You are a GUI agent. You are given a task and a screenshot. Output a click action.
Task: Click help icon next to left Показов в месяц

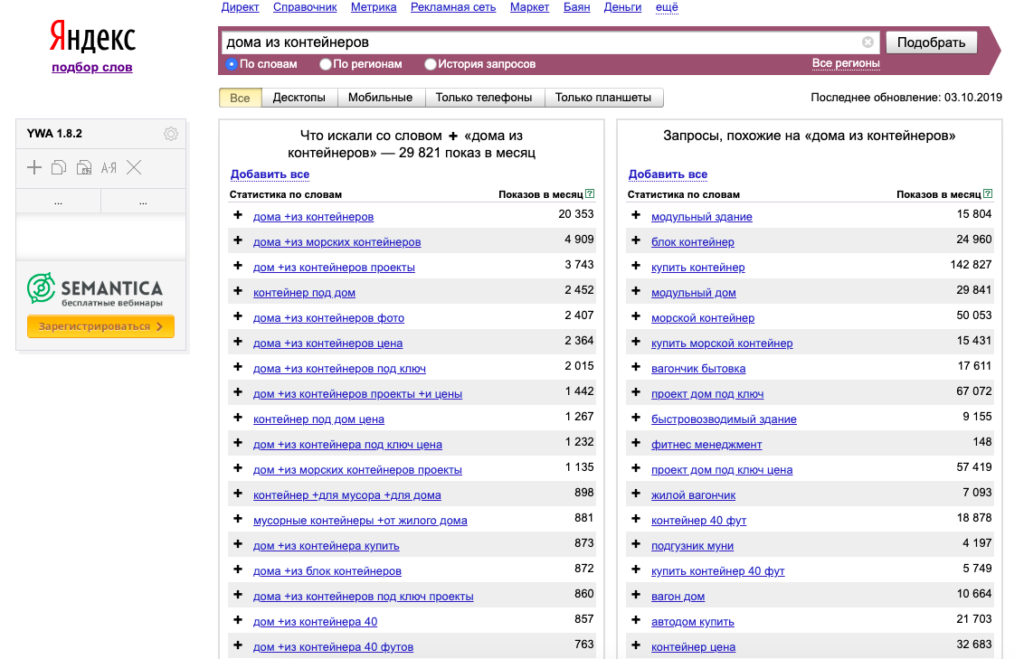590,194
